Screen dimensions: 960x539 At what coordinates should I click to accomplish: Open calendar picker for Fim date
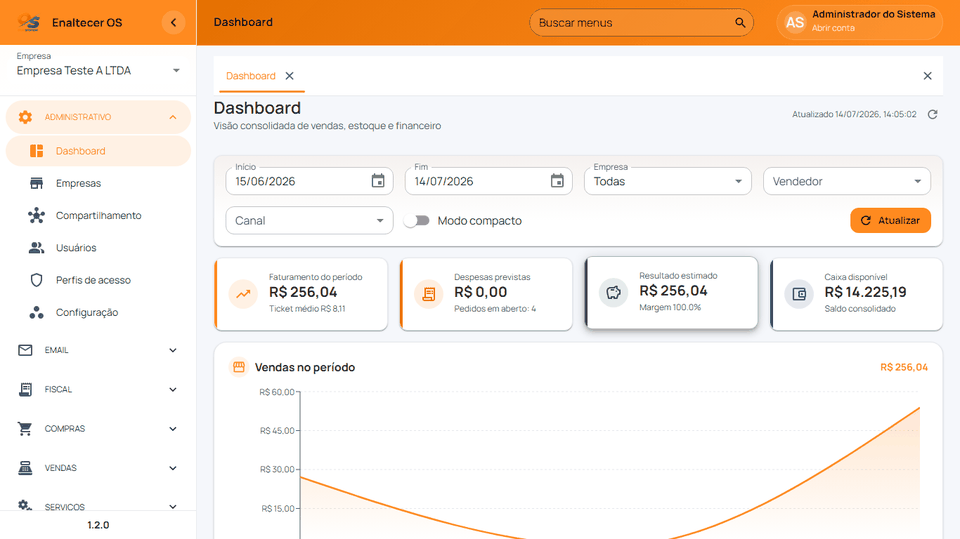(557, 181)
